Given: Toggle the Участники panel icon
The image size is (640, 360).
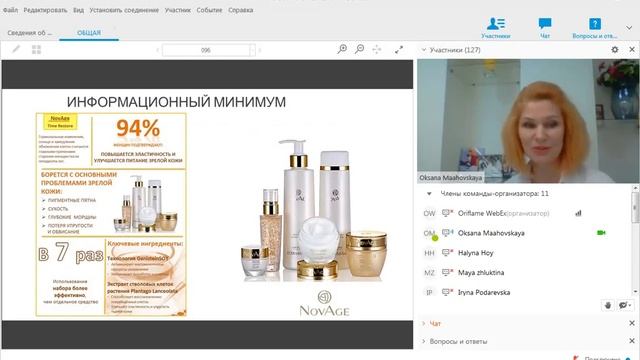Looking at the screenshot, I should coord(496,28).
